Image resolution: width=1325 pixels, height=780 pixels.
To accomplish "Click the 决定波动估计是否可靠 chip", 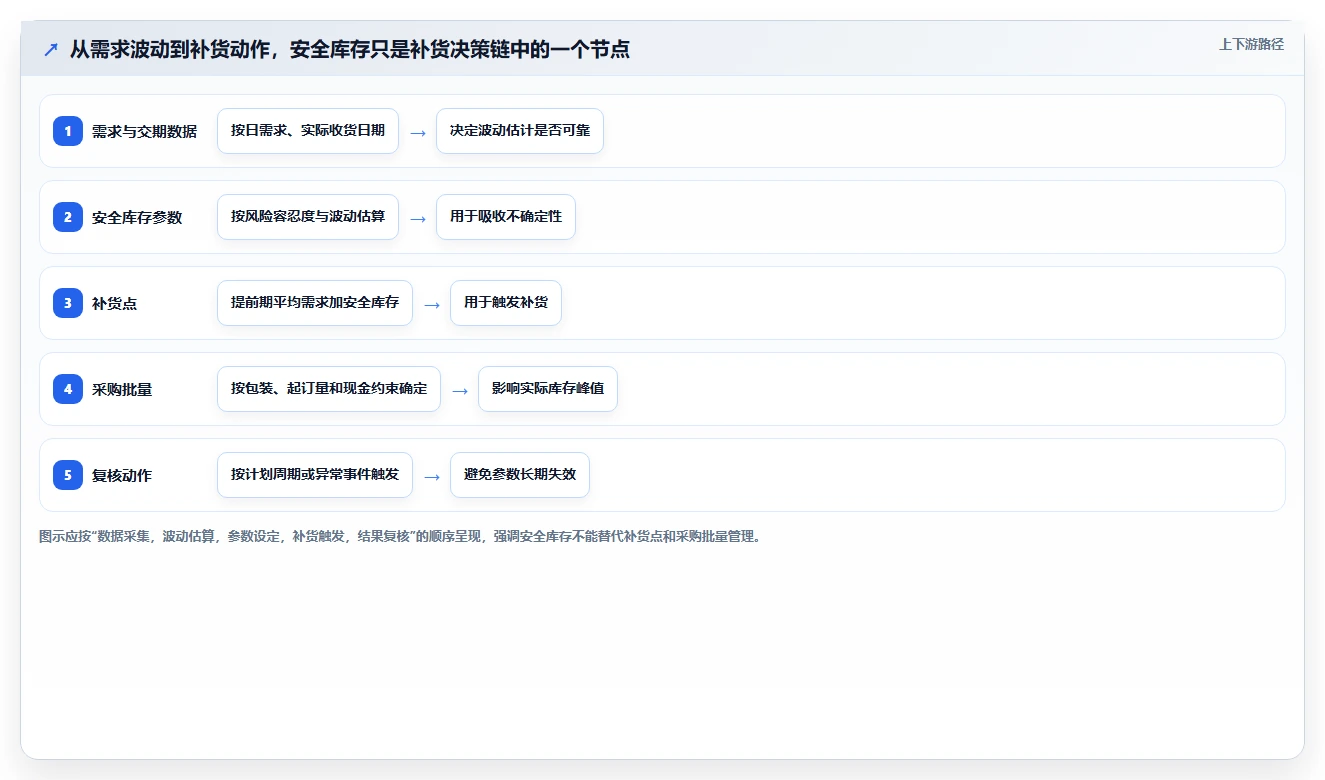I will tap(520, 131).
